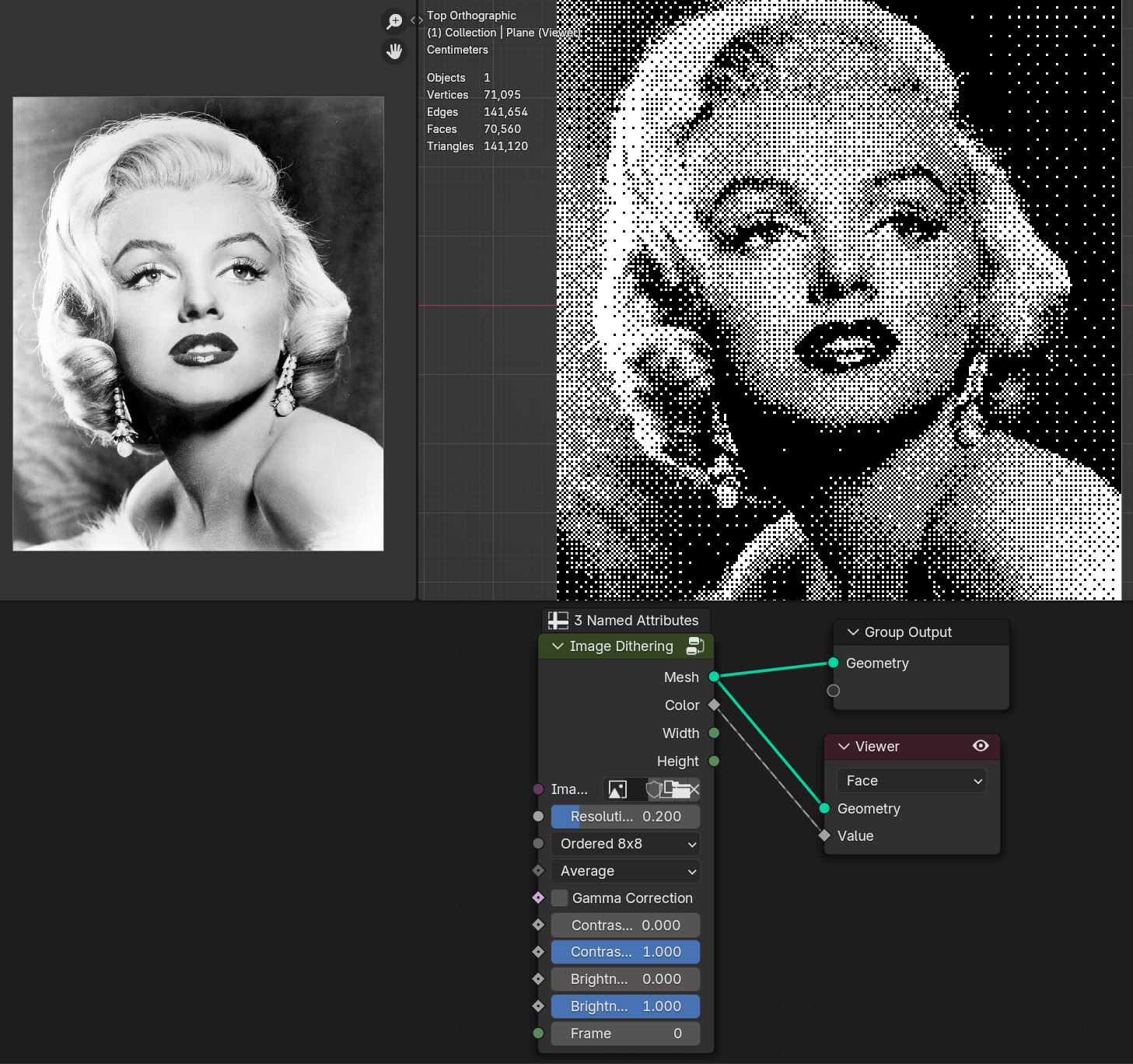The image size is (1133, 1064).
Task: Click the fake user shield icon
Action: coord(653,789)
